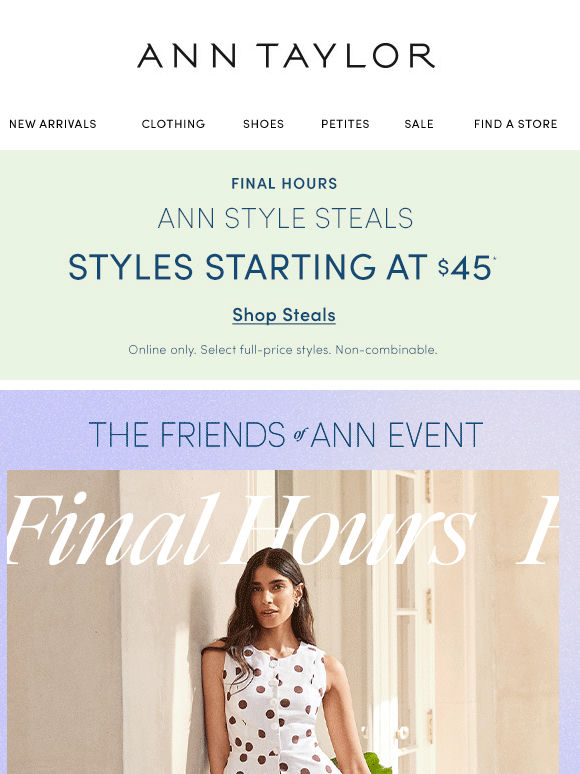Click the cropped letter F at photo's right edge

(538, 531)
